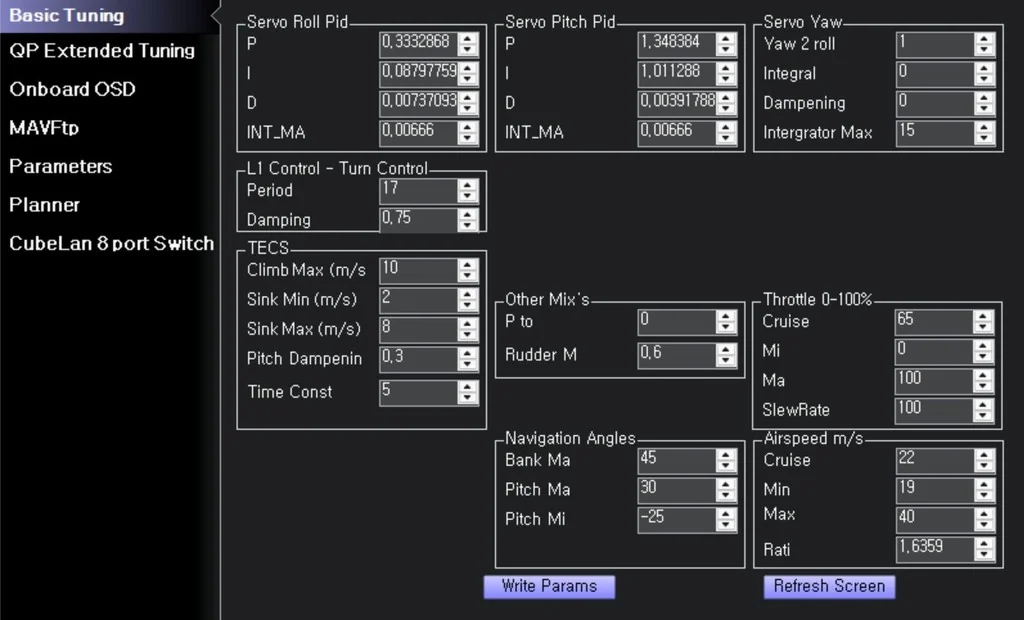The height and width of the screenshot is (620, 1024).
Task: Increase the Throttle SlewRate value
Action: click(x=984, y=404)
